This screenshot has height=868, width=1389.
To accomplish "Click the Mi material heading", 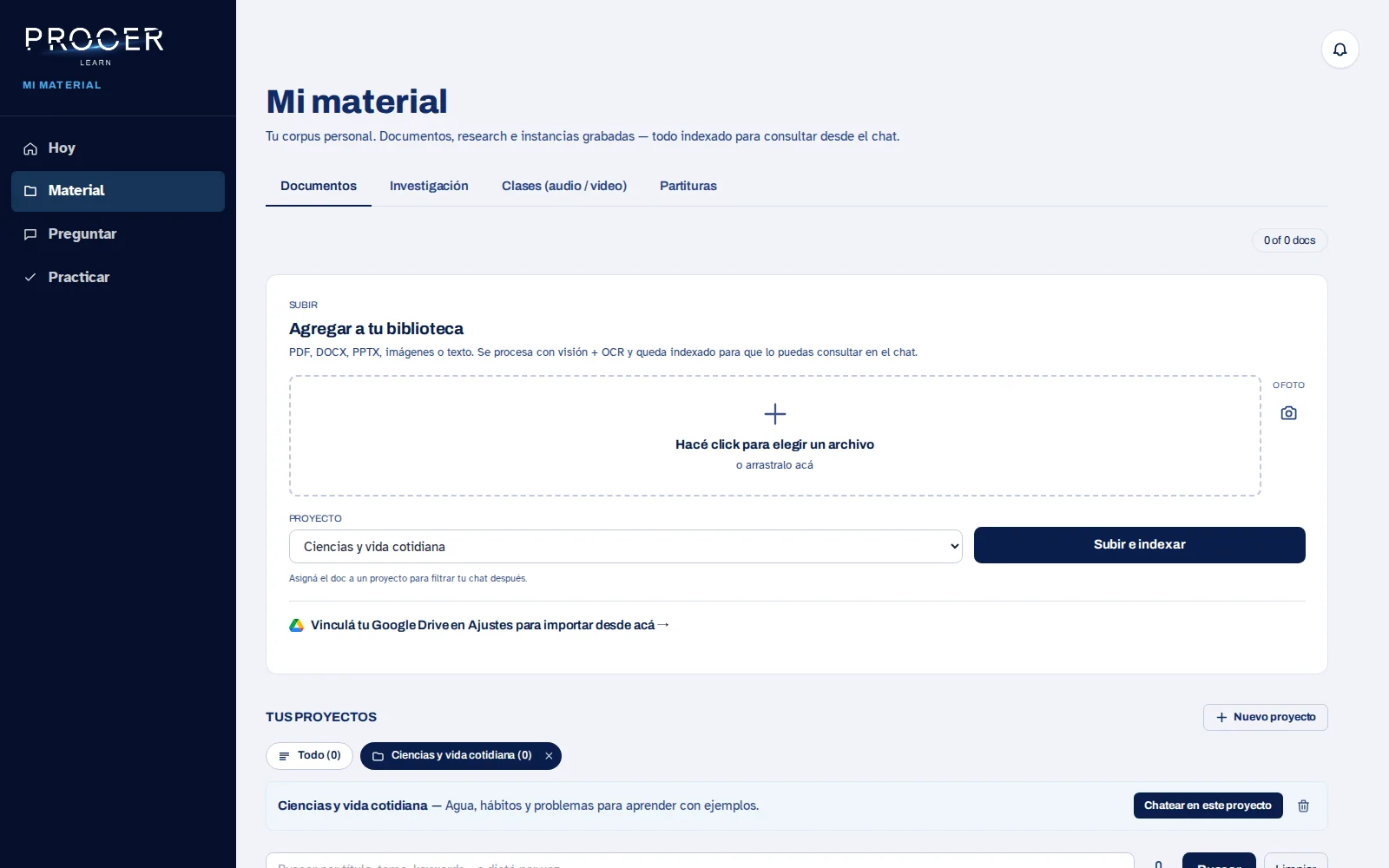I will point(357,102).
